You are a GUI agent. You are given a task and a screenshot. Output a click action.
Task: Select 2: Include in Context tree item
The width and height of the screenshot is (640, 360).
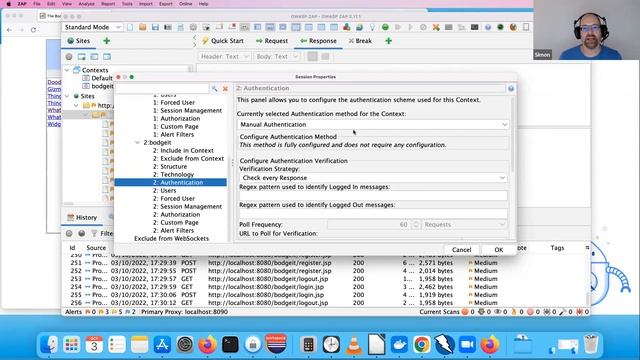pos(183,151)
